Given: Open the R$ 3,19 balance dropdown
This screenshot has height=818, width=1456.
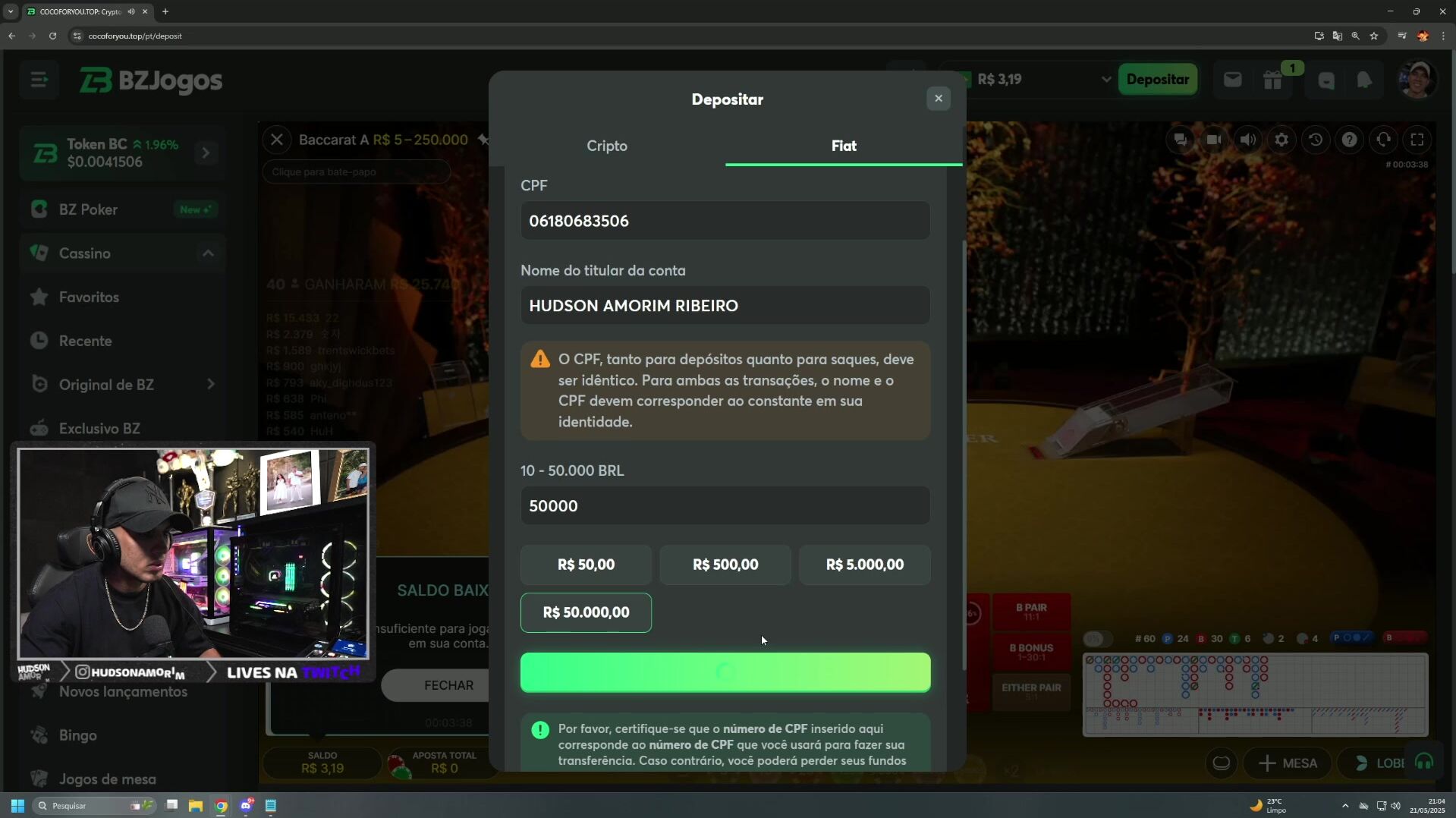Looking at the screenshot, I should click(x=1105, y=80).
